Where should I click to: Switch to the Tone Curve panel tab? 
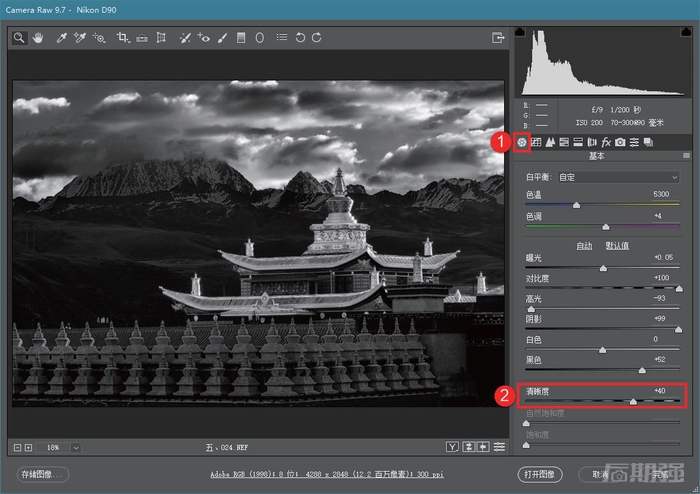point(536,142)
